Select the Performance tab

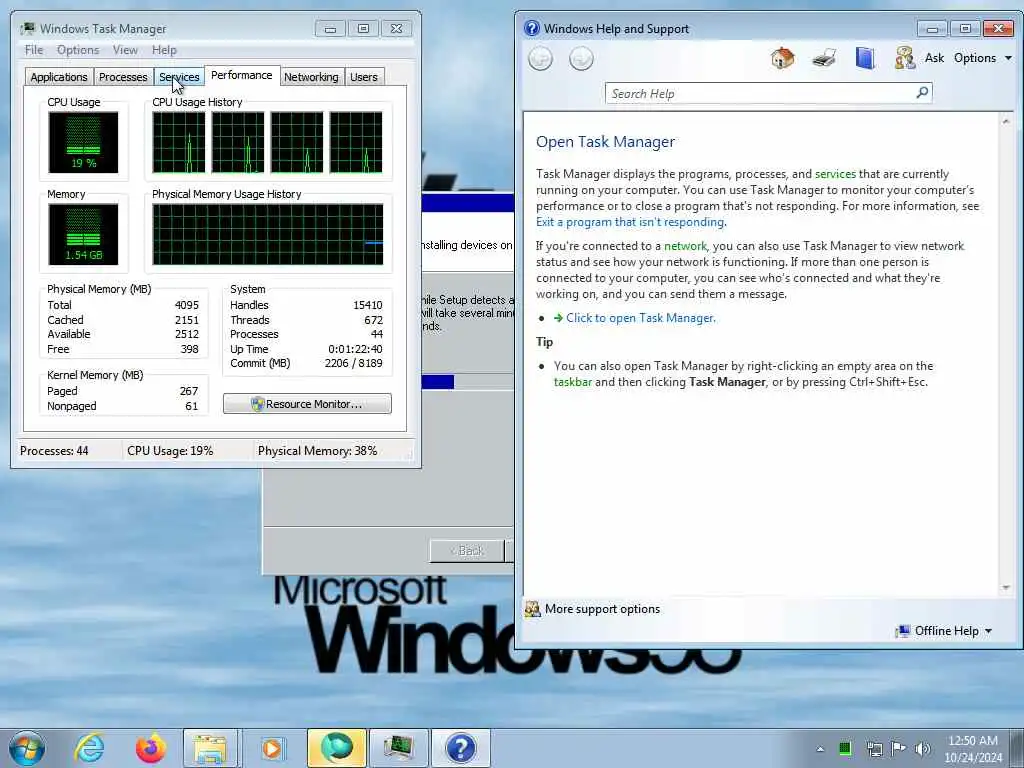[242, 75]
